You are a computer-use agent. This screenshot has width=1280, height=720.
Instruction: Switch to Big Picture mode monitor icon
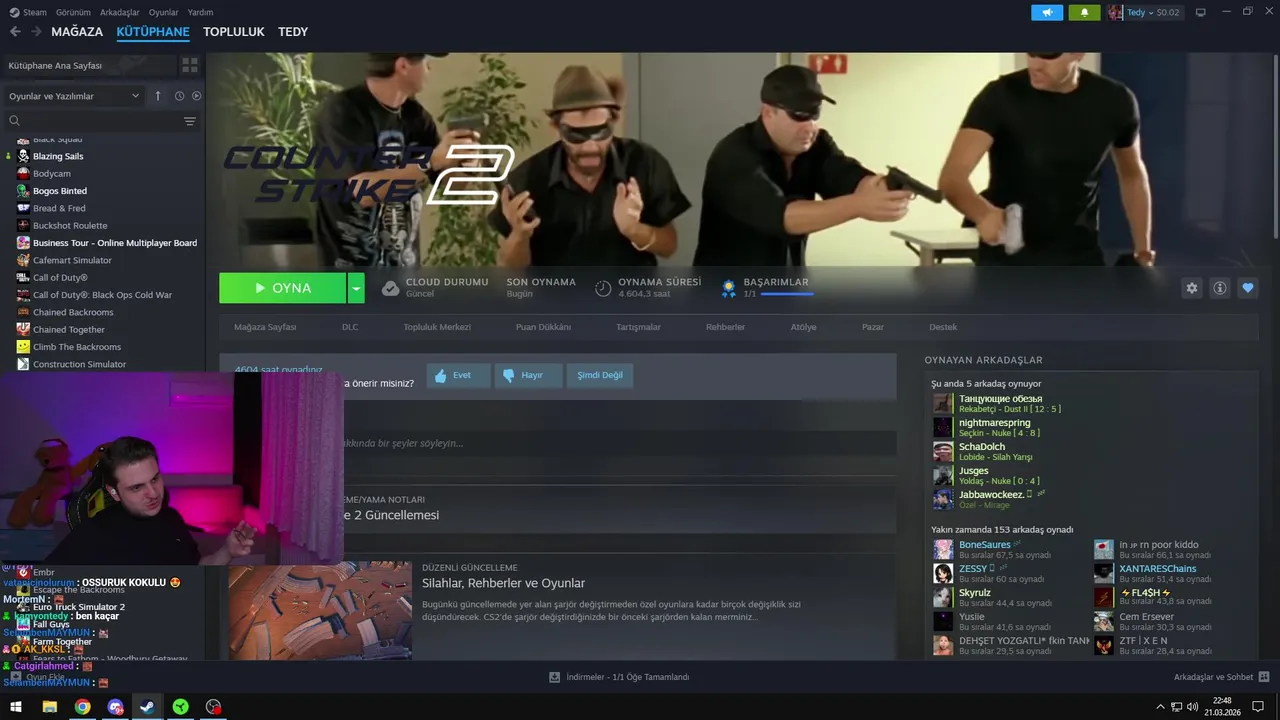pyautogui.click(x=1201, y=12)
